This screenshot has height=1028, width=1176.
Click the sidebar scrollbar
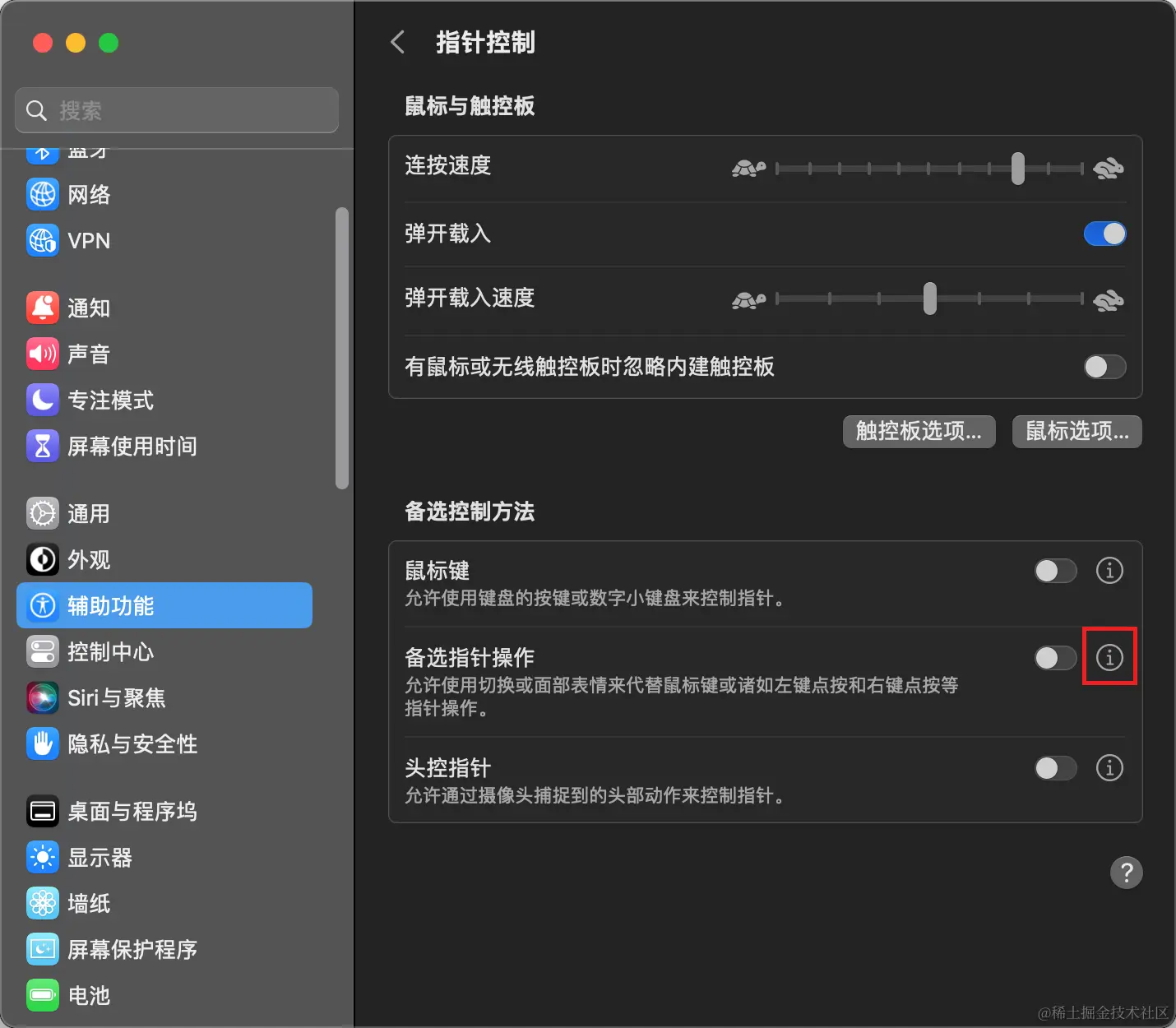coord(342,348)
